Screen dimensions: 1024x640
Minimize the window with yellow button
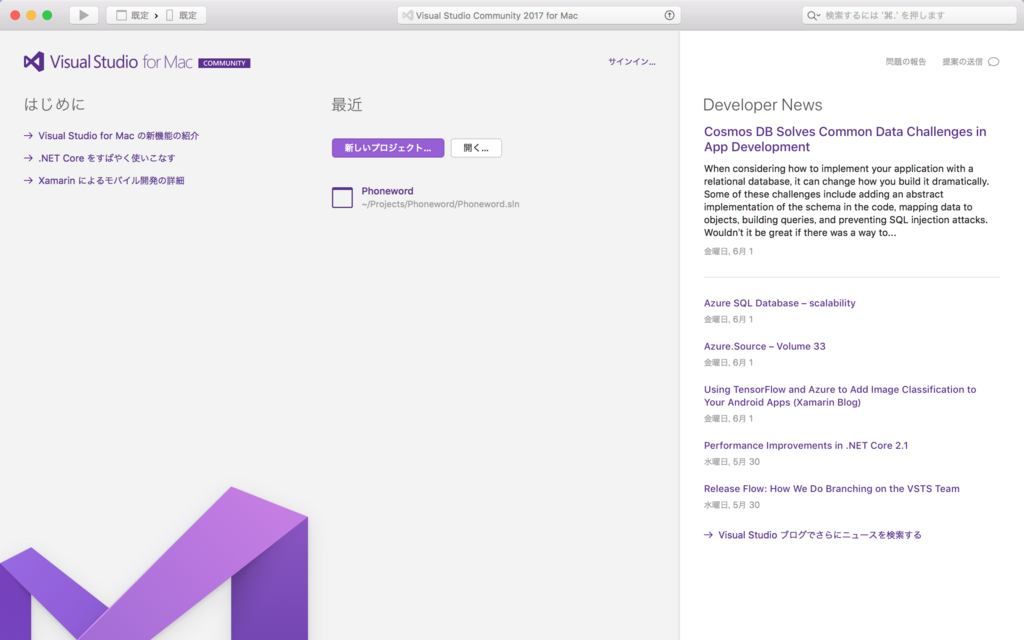coord(31,15)
